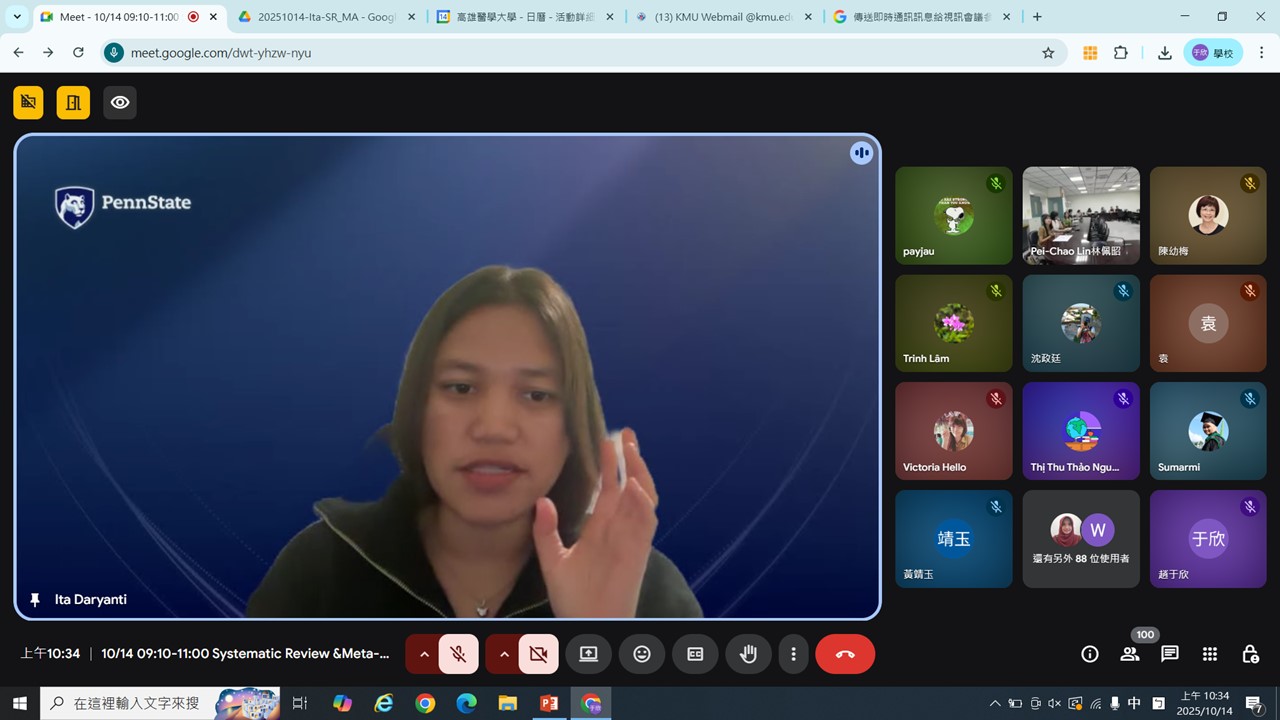
Task: Select Pei-Chao Lin's video thumbnail
Action: 1081,215
